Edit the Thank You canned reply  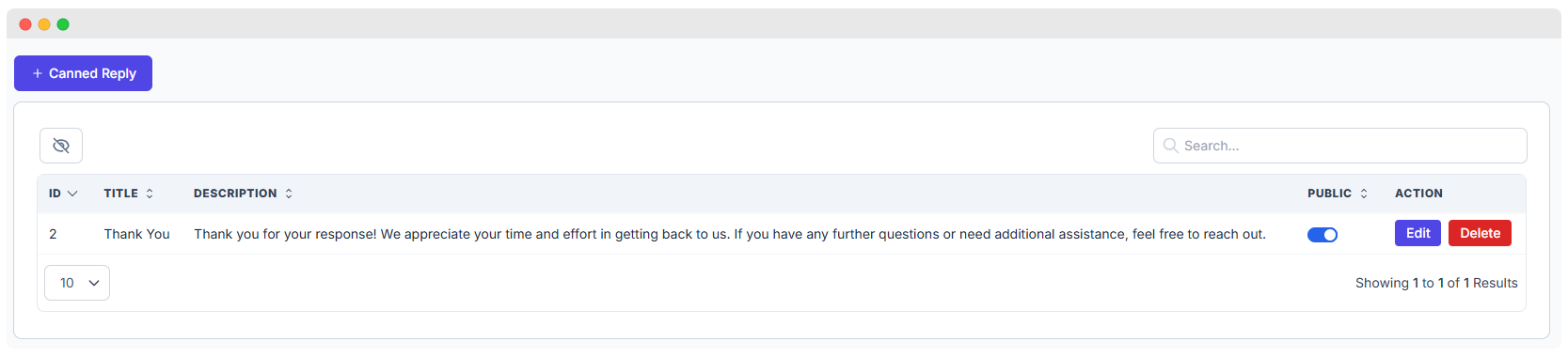(x=1418, y=233)
